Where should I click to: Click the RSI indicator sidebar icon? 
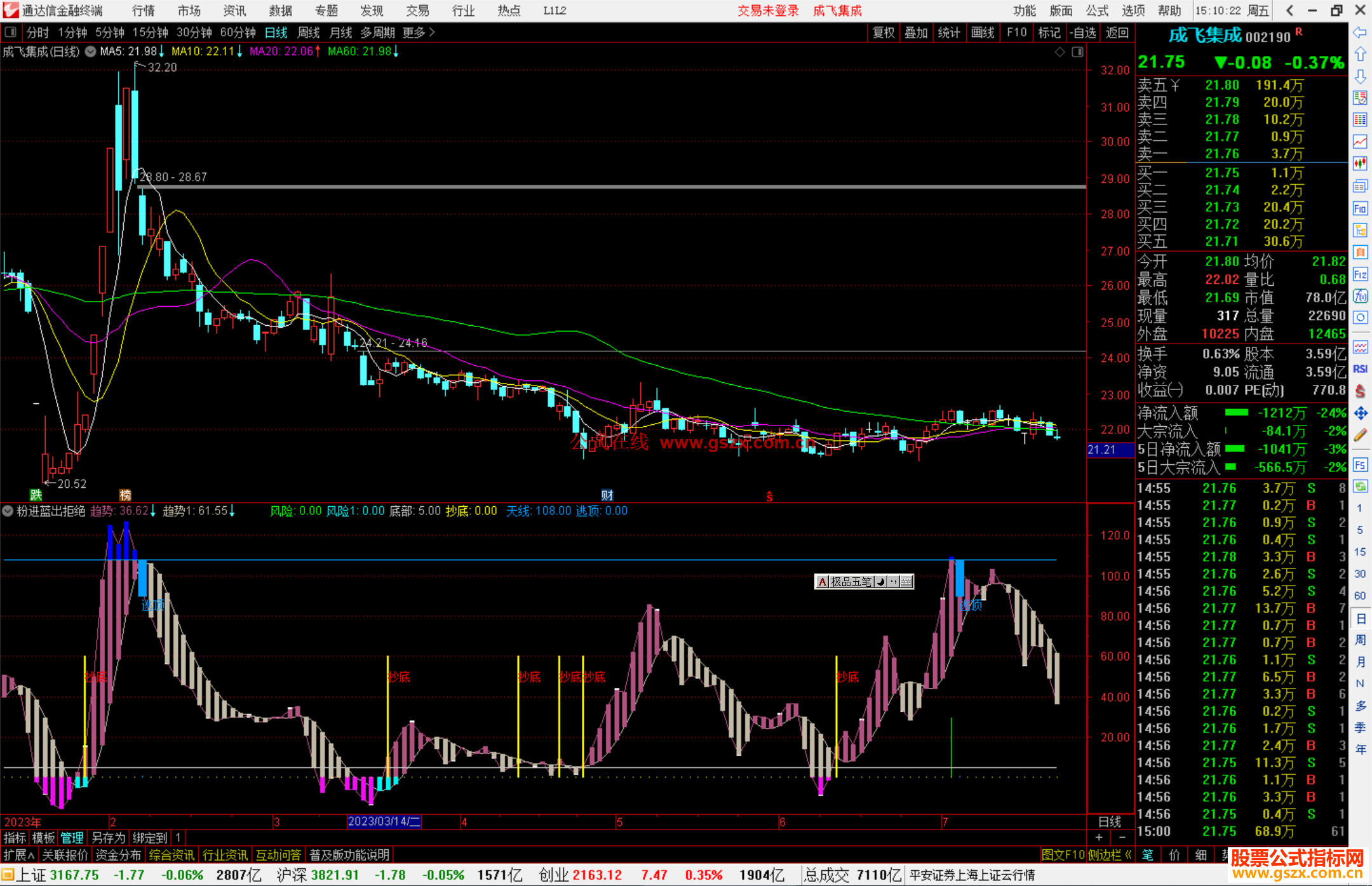coord(1360,369)
